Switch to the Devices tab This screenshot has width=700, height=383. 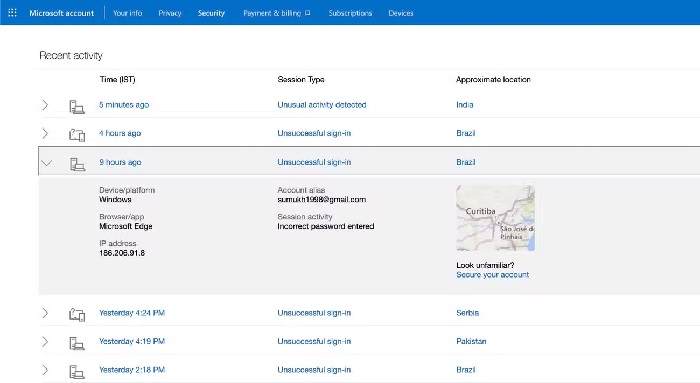400,13
